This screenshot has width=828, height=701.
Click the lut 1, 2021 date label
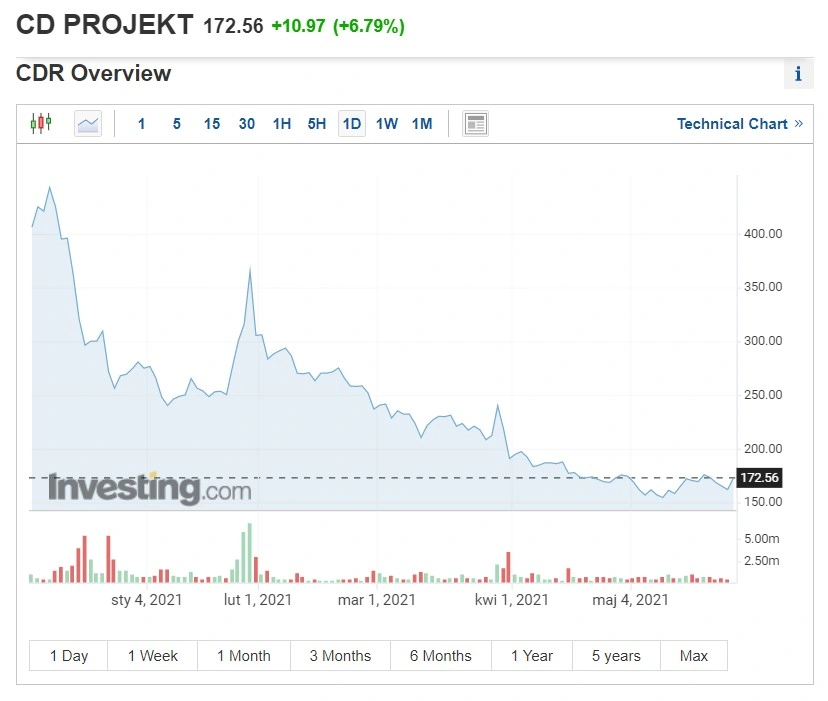tap(258, 600)
